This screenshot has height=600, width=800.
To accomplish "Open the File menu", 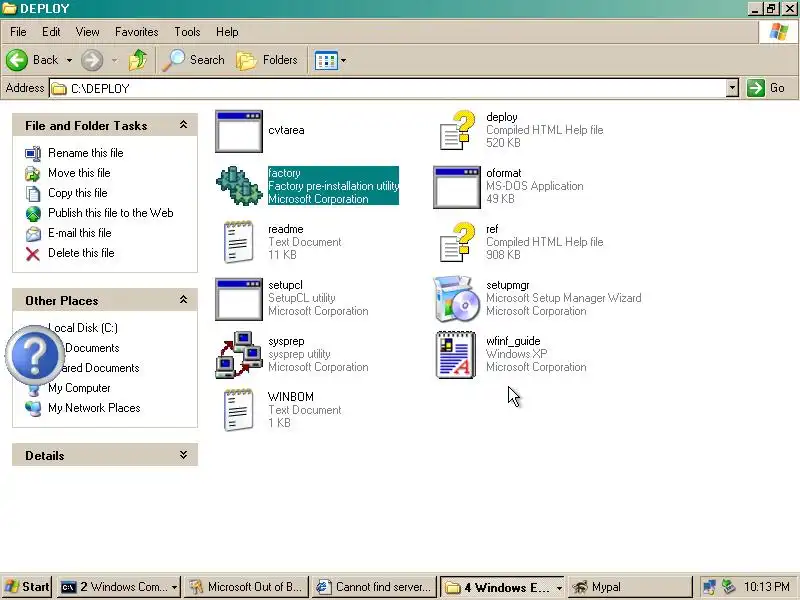I will [x=18, y=32].
